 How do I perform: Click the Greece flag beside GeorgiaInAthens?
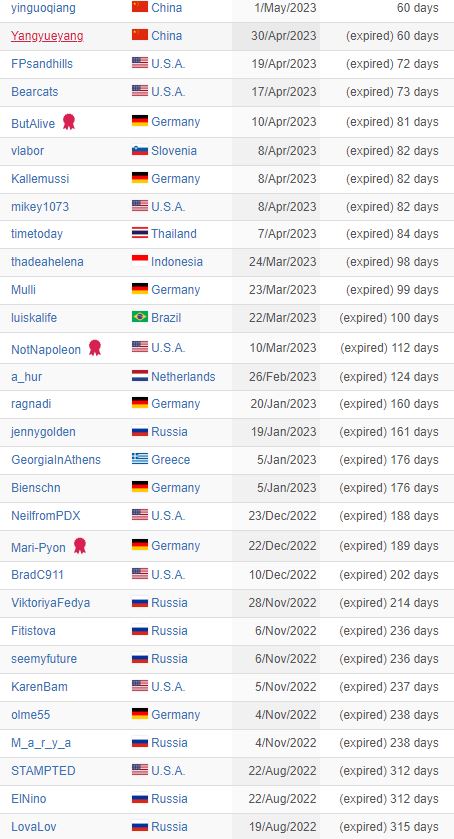point(140,459)
